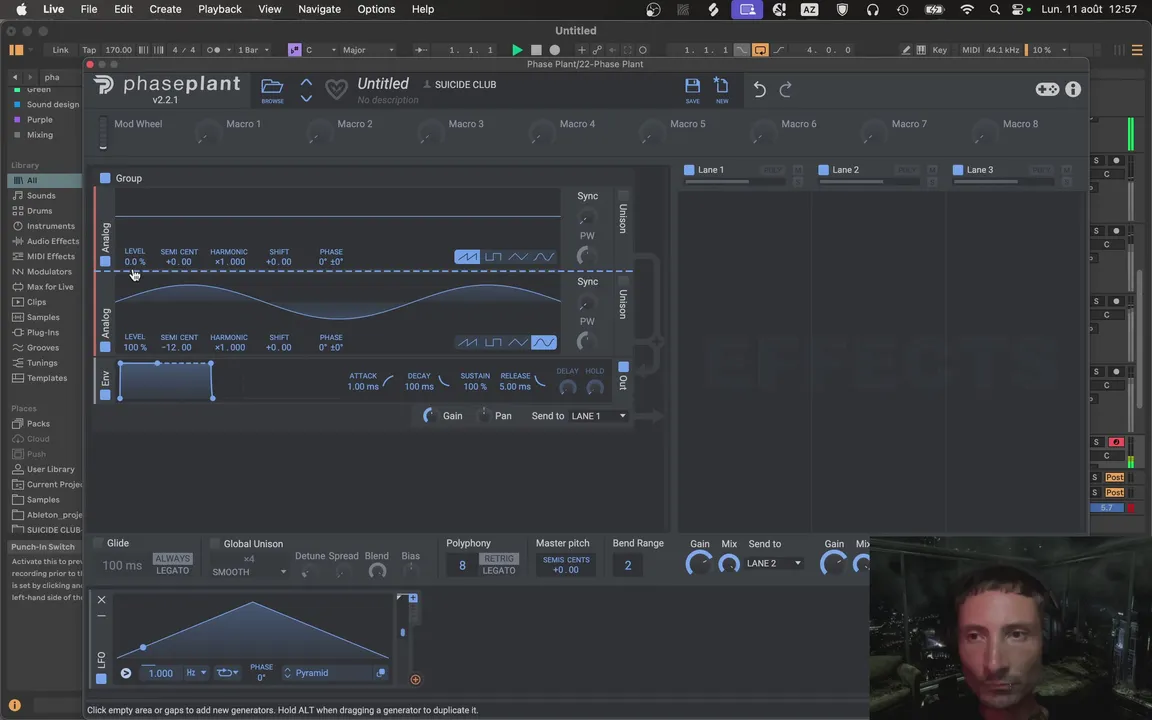The image size is (1152, 720).
Task: Click the game controller icon in Phase Plant
Action: coord(1047,89)
